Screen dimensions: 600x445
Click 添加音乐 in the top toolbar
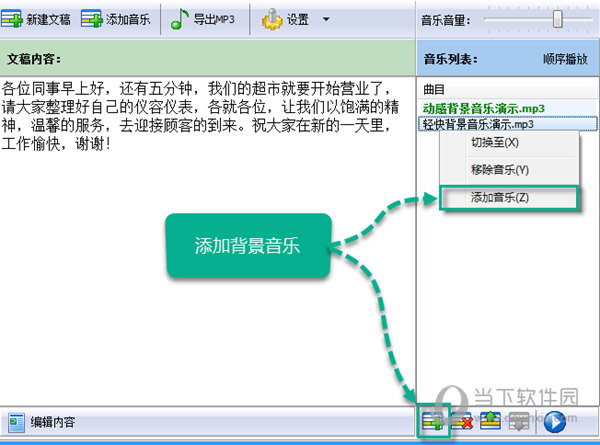click(x=116, y=19)
